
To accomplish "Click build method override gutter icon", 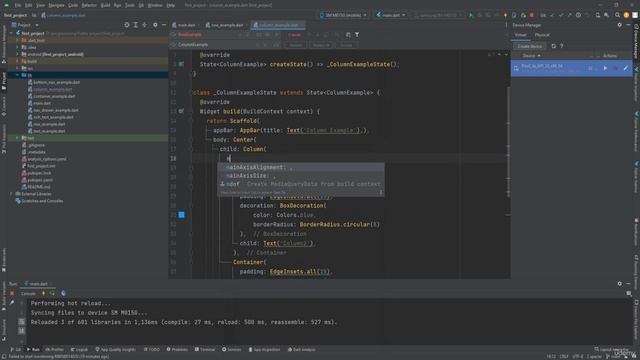I will (x=181, y=111).
